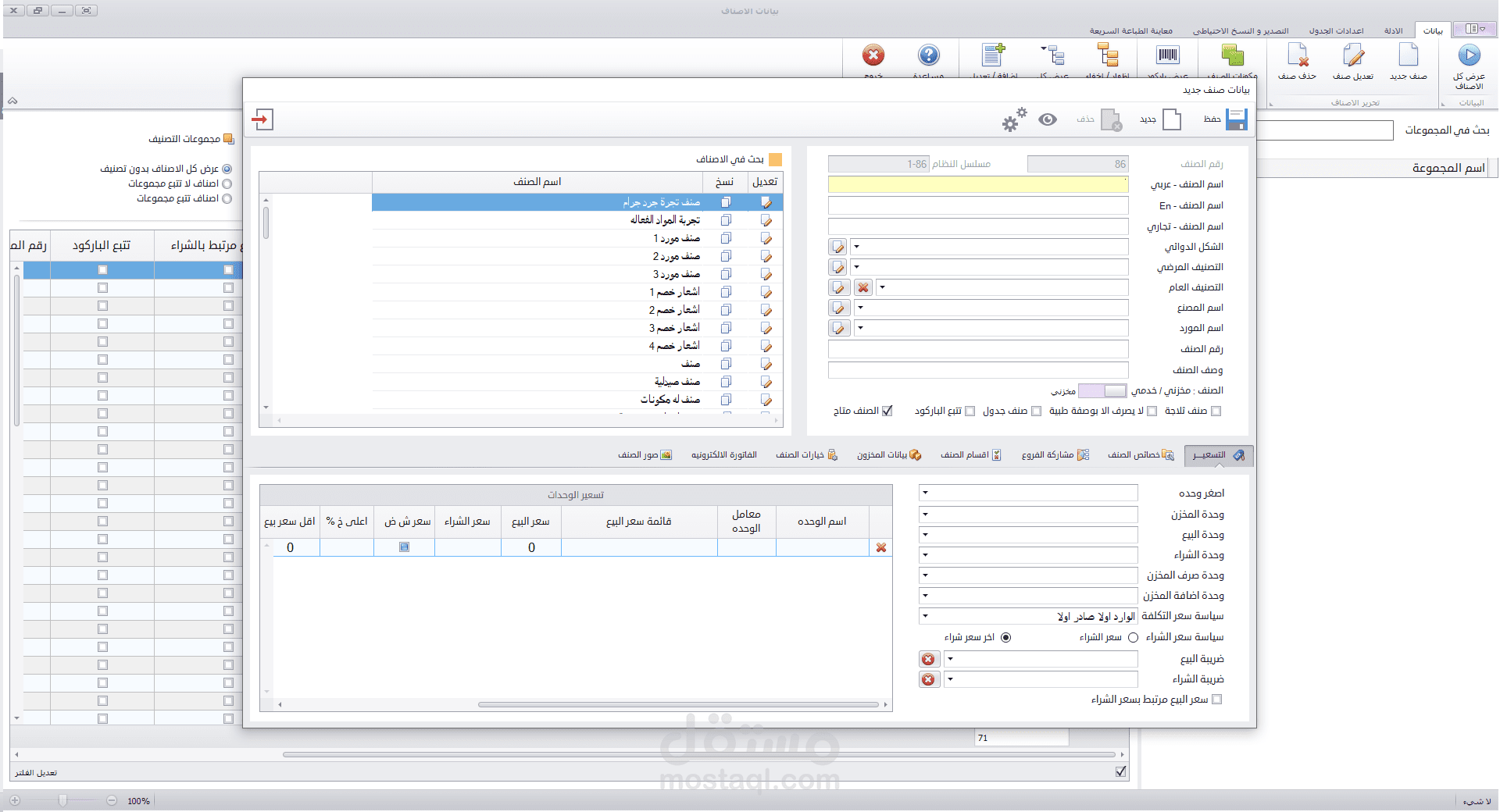Move the zoom slider at bottom left
Screen dimensions: 1500x812
pyautogui.click(x=62, y=800)
